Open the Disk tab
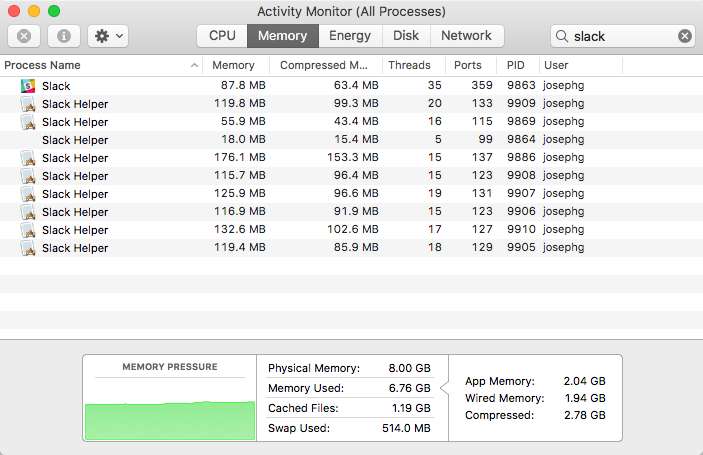Viewport: 703px width, 455px height. (406, 36)
